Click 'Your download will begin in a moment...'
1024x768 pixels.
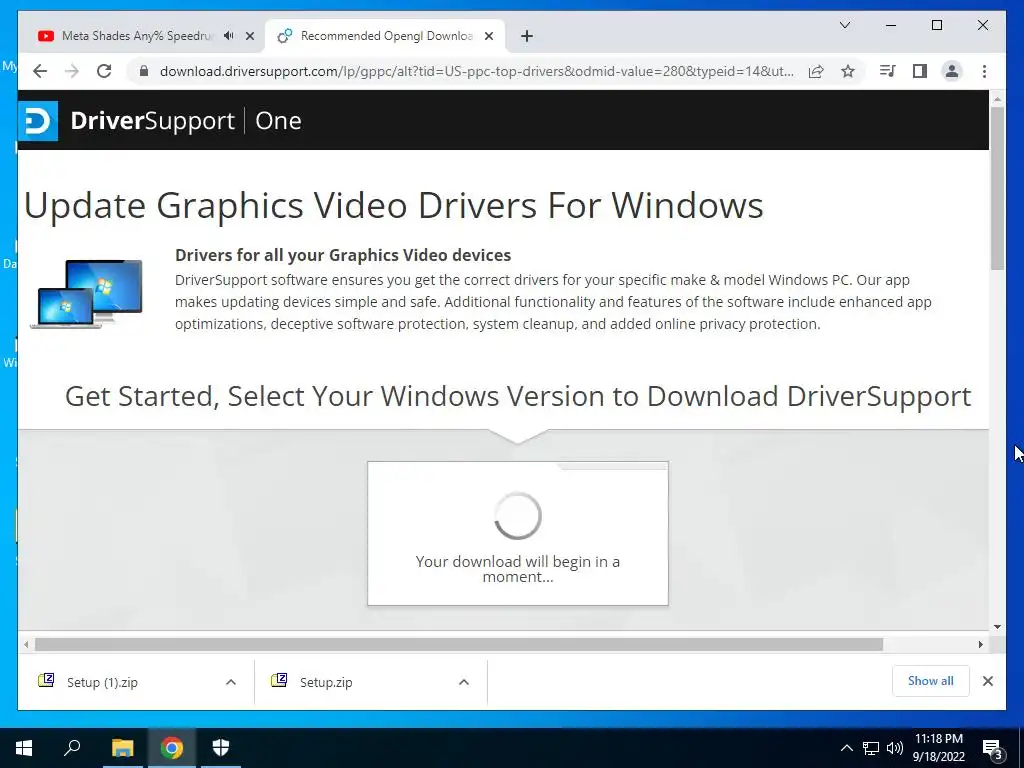(518, 569)
